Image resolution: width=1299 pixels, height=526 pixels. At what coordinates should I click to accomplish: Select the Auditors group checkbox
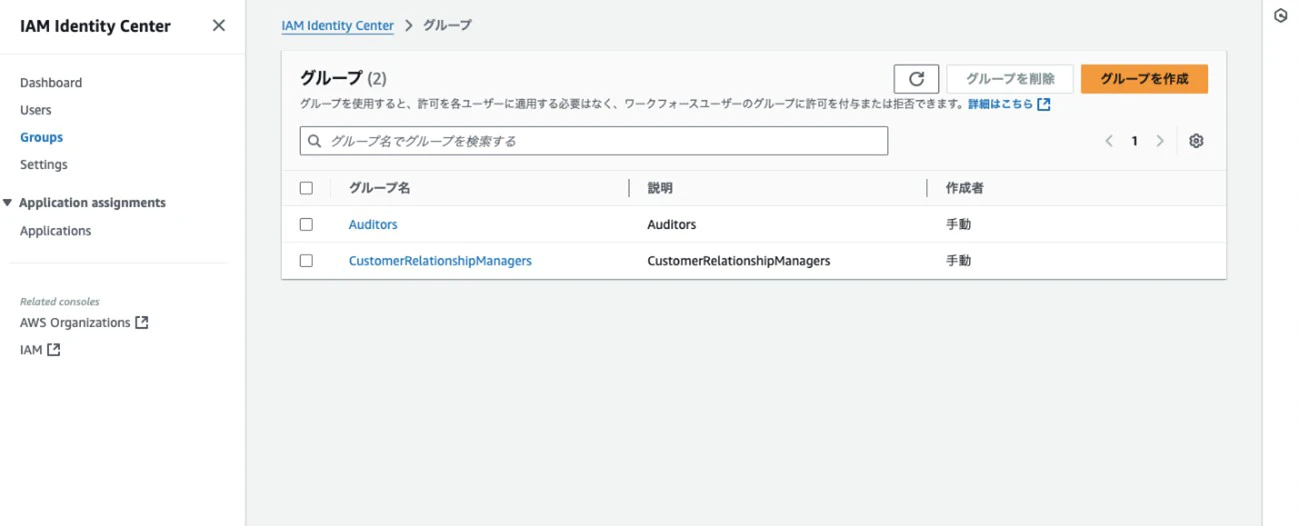(x=306, y=225)
